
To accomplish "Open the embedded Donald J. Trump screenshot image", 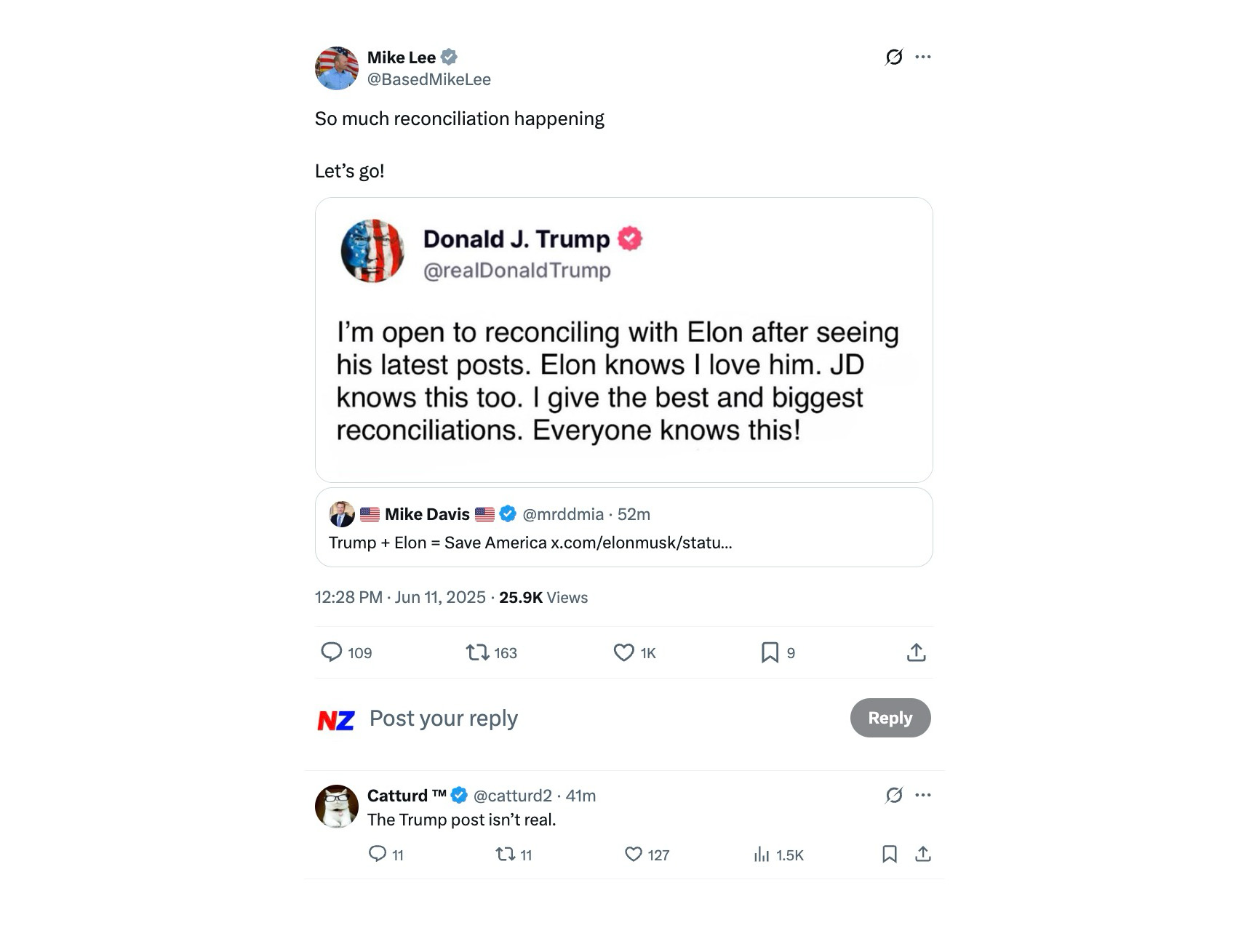I will 623,340.
